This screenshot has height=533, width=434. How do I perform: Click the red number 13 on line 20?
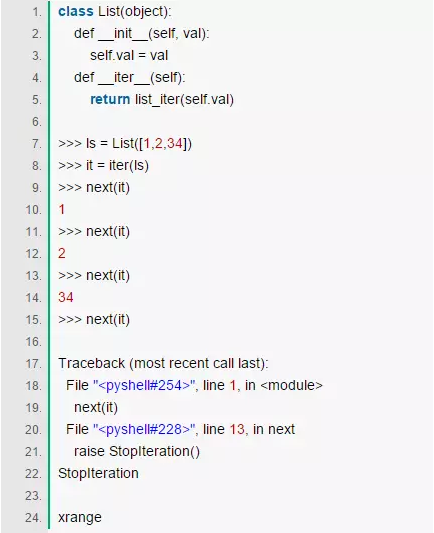coord(237,429)
